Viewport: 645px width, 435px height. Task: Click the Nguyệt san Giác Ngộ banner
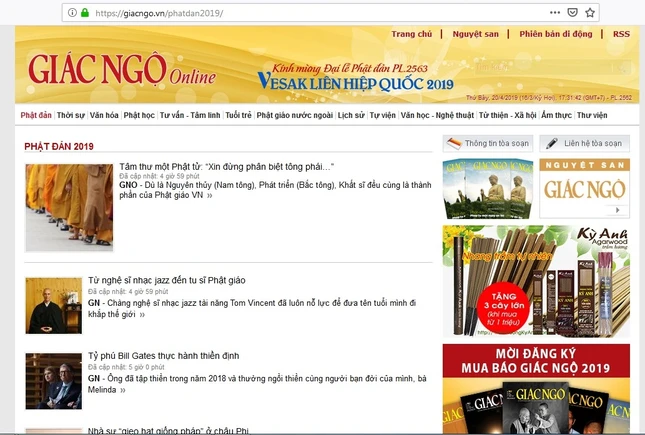[584, 188]
